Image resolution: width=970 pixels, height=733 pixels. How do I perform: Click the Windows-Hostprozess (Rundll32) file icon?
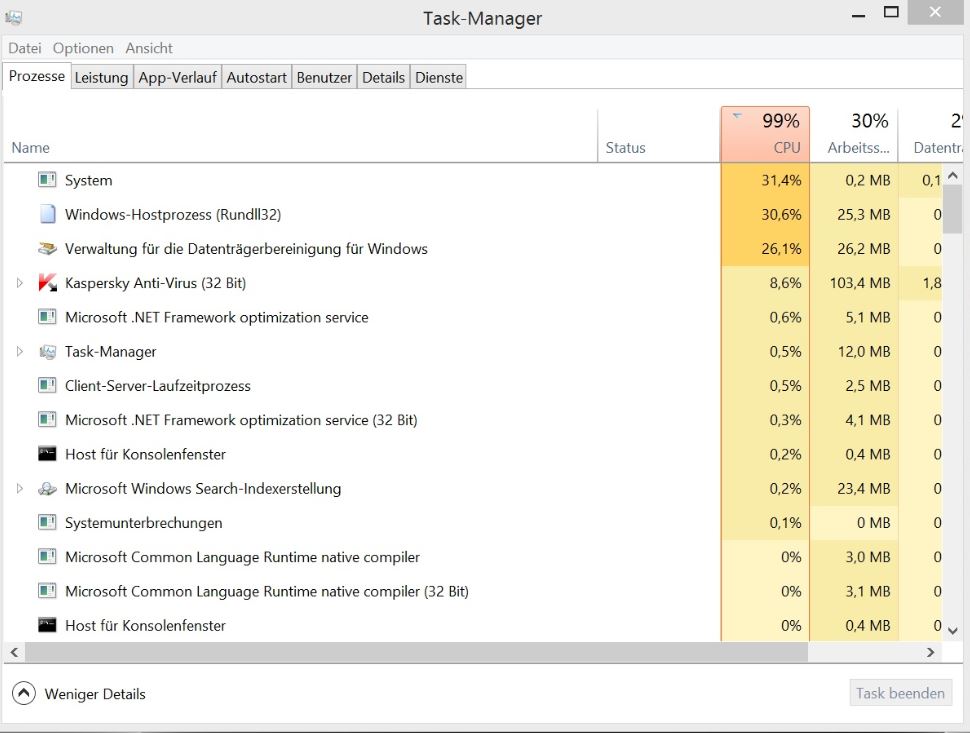(x=47, y=215)
